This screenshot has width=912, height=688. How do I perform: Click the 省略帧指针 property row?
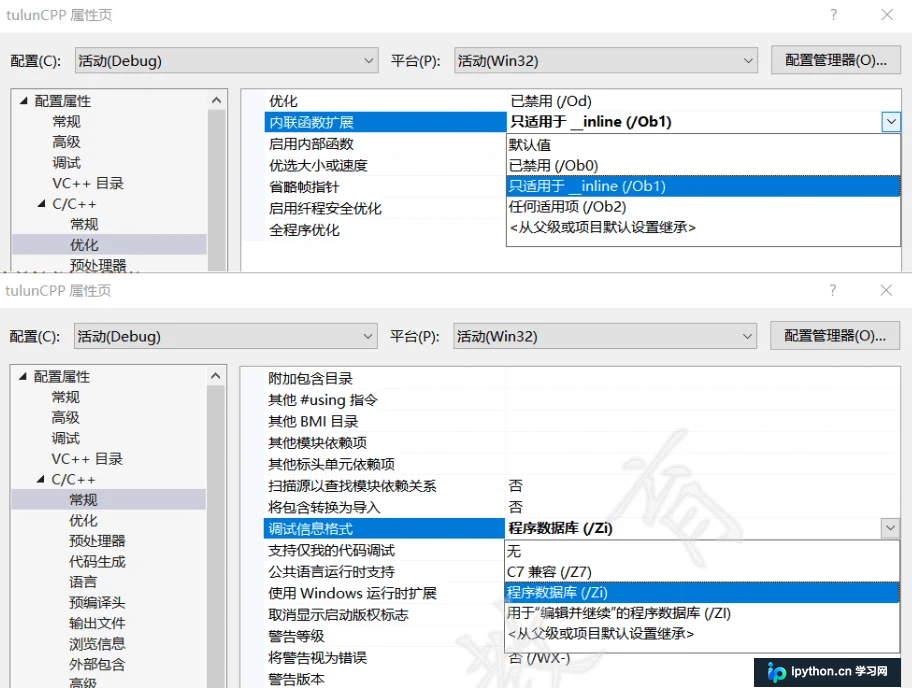(x=385, y=187)
